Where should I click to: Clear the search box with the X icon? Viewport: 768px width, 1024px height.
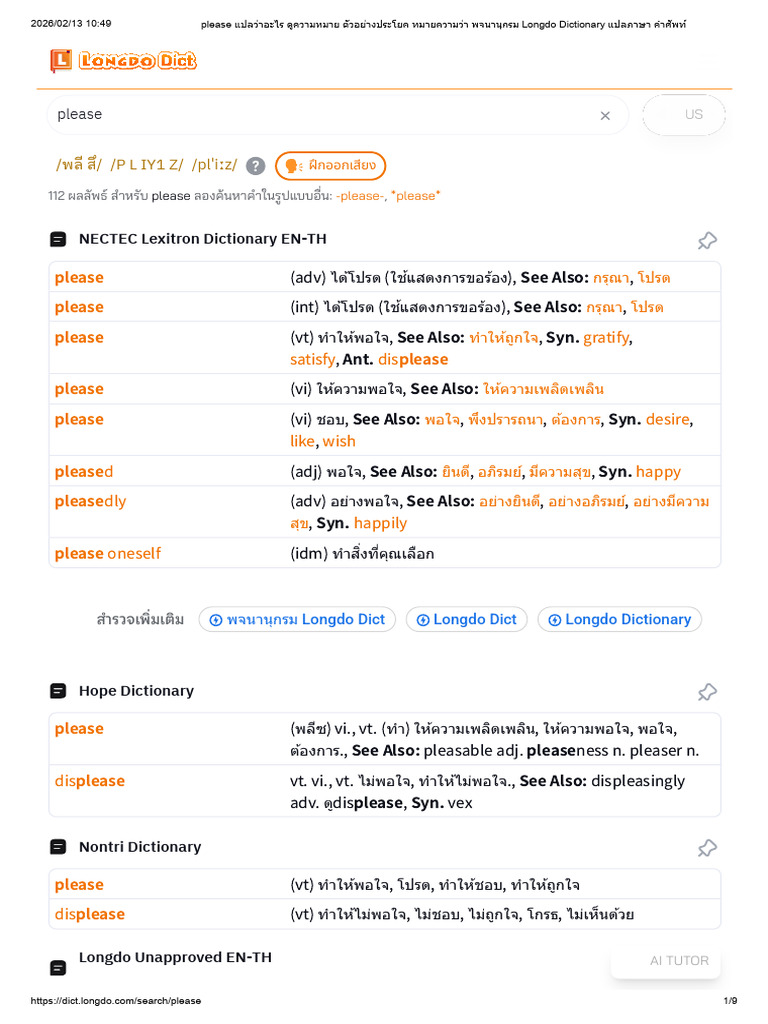pos(605,115)
